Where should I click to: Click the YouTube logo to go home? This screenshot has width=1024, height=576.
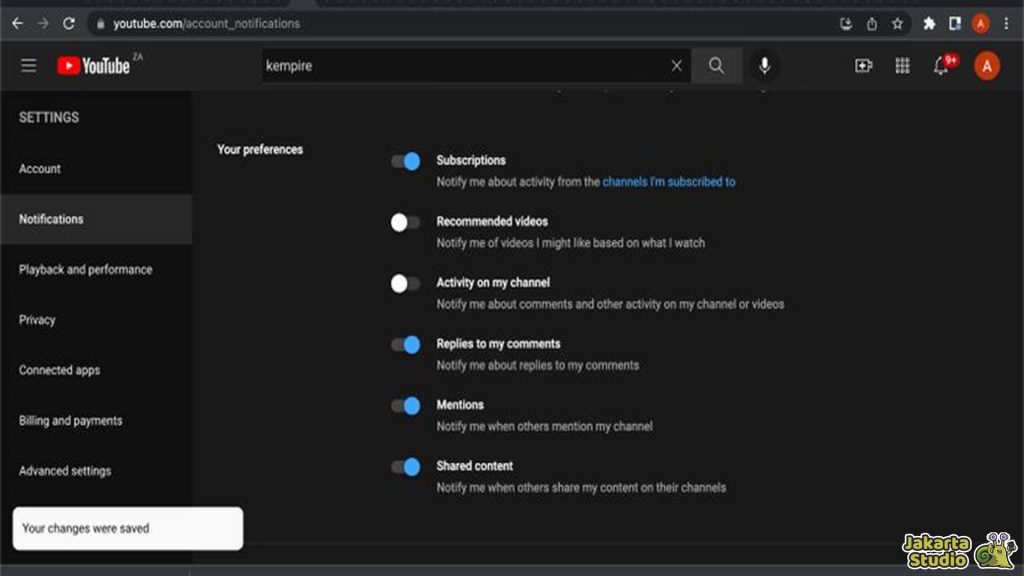(95, 66)
